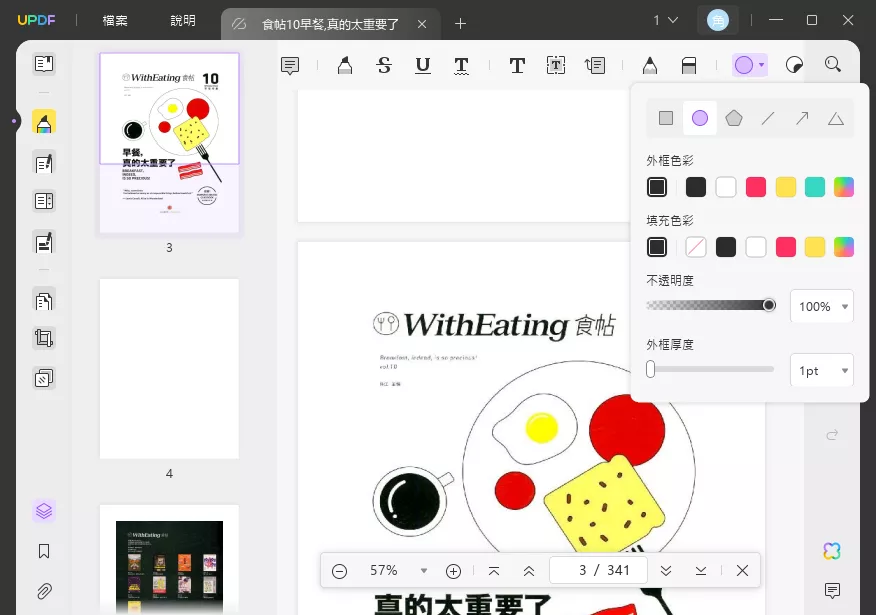876x615 pixels.
Task: Jump to the first page
Action: click(494, 571)
